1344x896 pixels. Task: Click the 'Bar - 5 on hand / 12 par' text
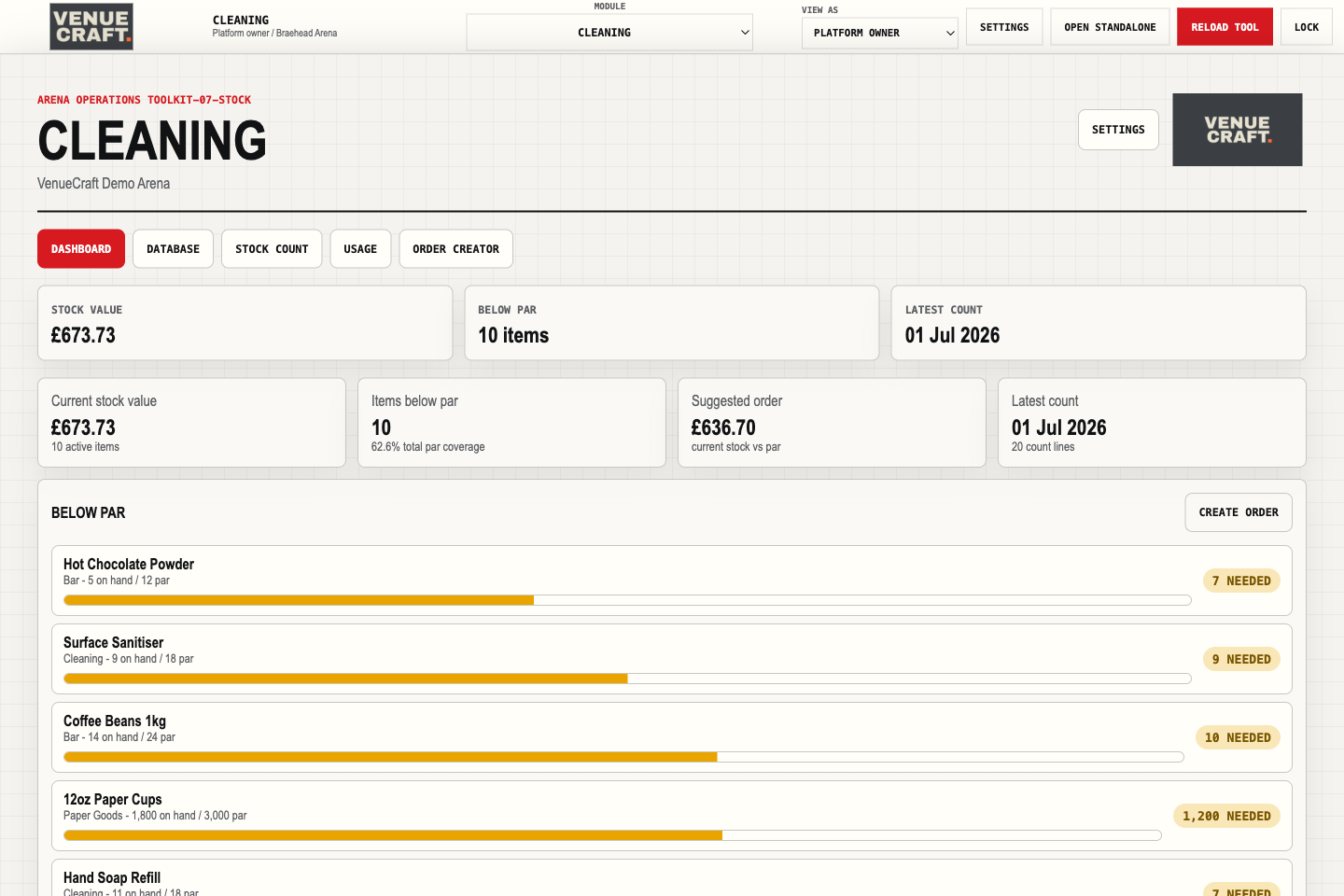pyautogui.click(x=117, y=581)
